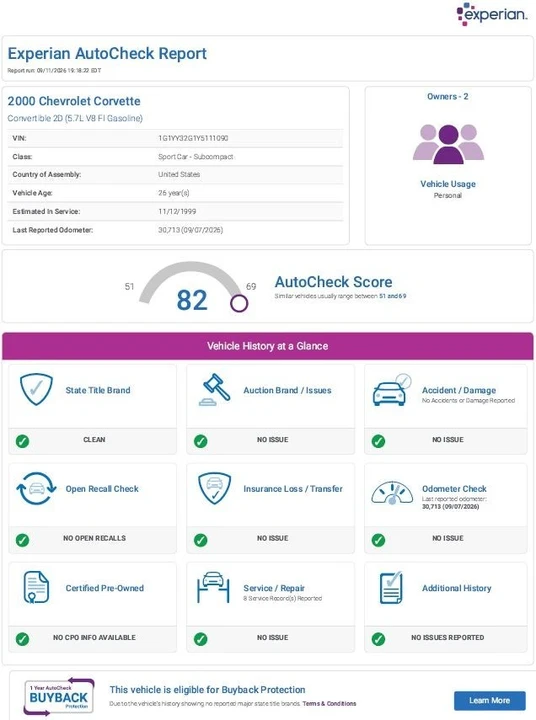Click the Certified Pre-Owned document icon
The image size is (536, 720).
[36, 587]
